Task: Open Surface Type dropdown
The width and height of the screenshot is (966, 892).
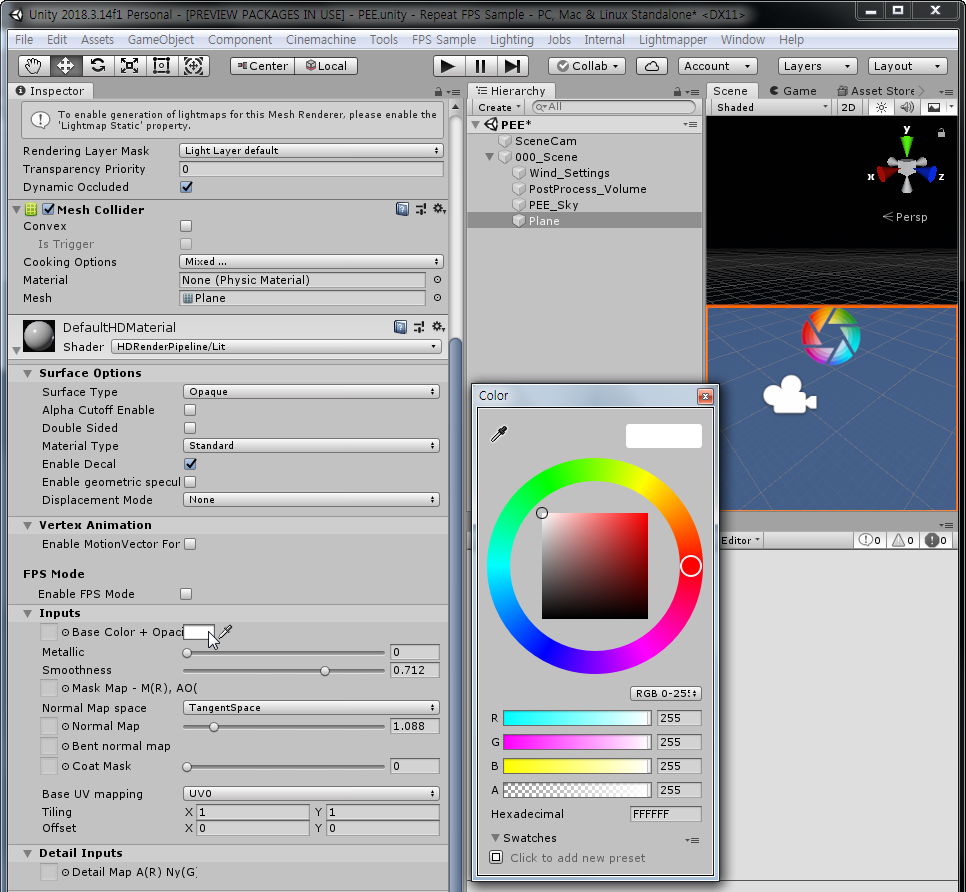Action: (x=311, y=392)
